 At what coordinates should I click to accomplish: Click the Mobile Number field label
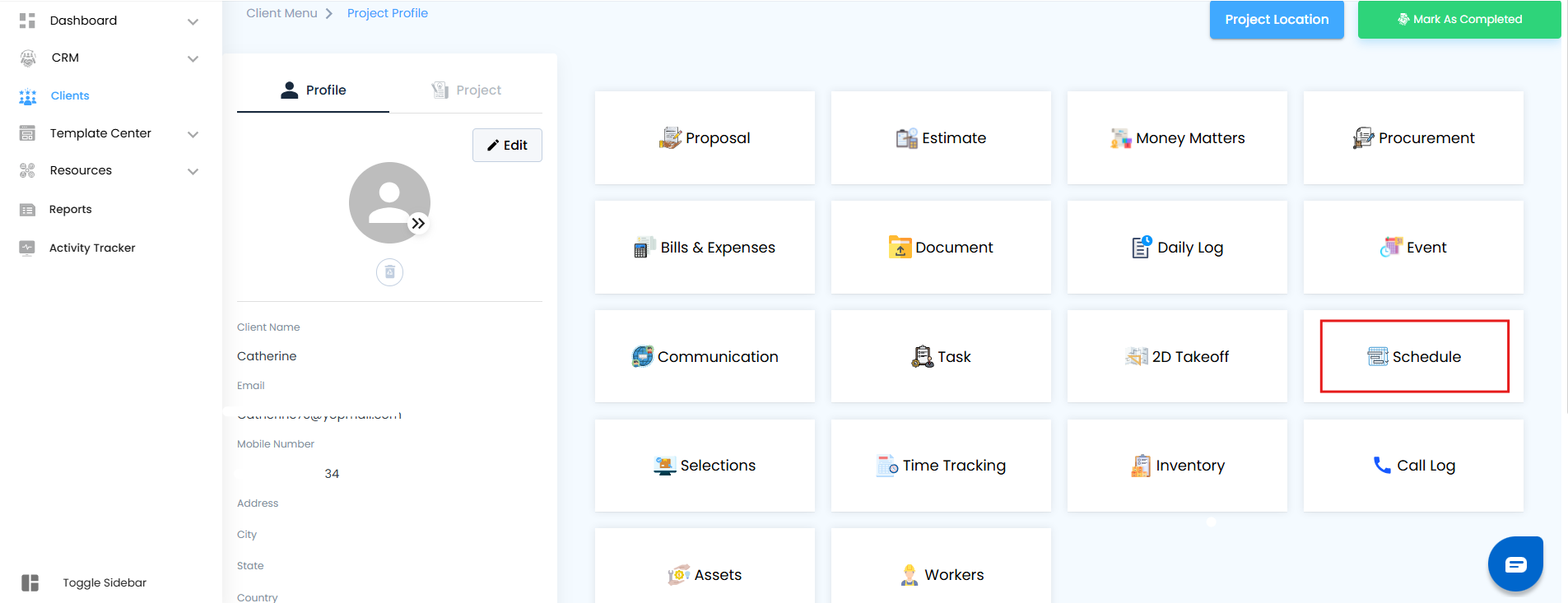pyautogui.click(x=276, y=444)
